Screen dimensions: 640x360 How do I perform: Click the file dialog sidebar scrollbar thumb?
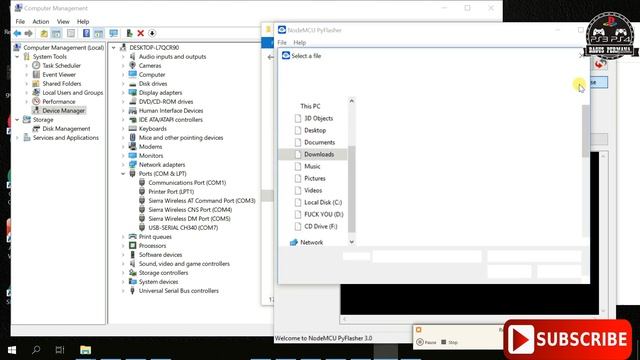click(x=351, y=189)
